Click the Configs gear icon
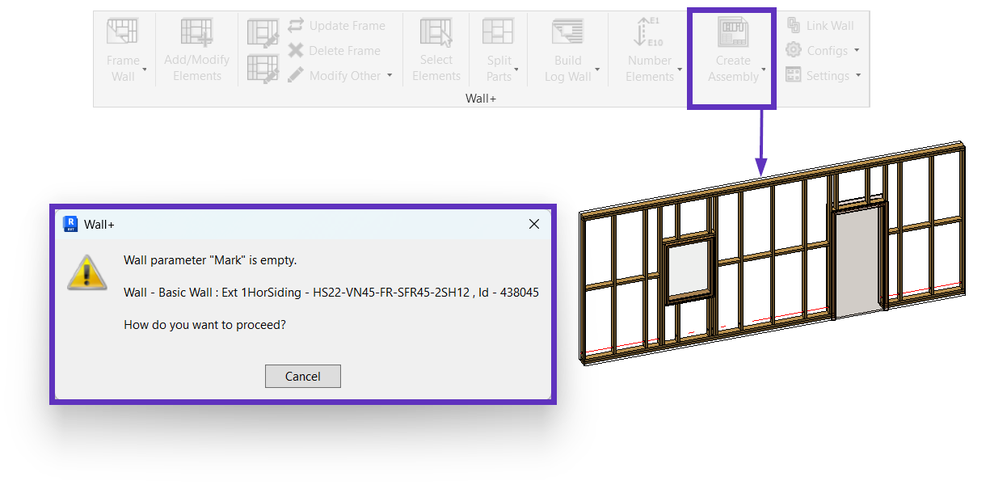The height and width of the screenshot is (489, 990). pyautogui.click(x=793, y=50)
